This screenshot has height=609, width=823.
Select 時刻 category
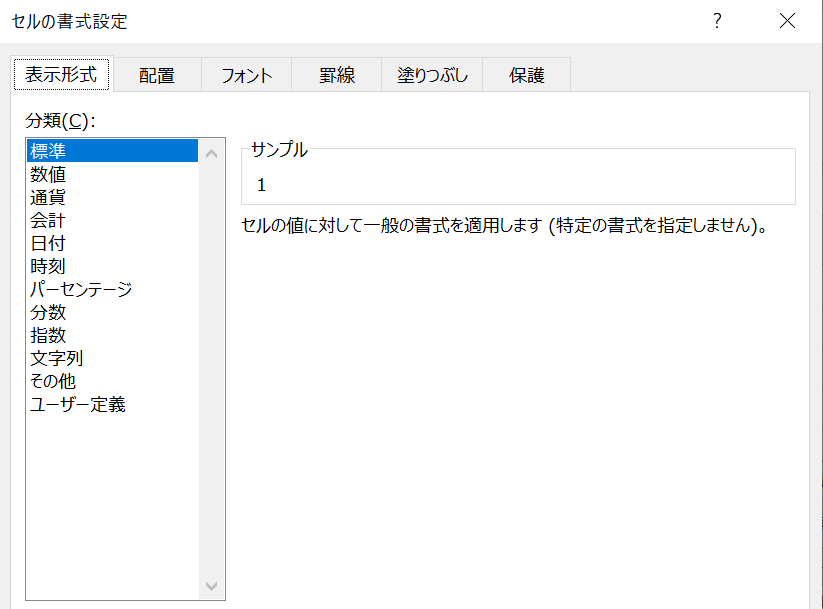click(x=112, y=266)
